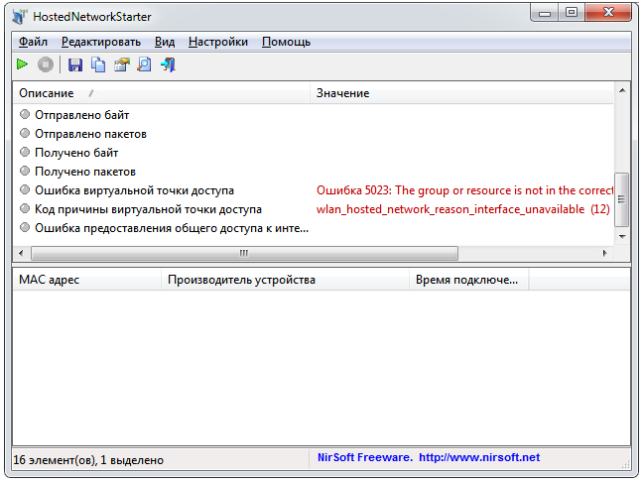Open the Помощь menu
The image size is (643, 481).
(286, 42)
